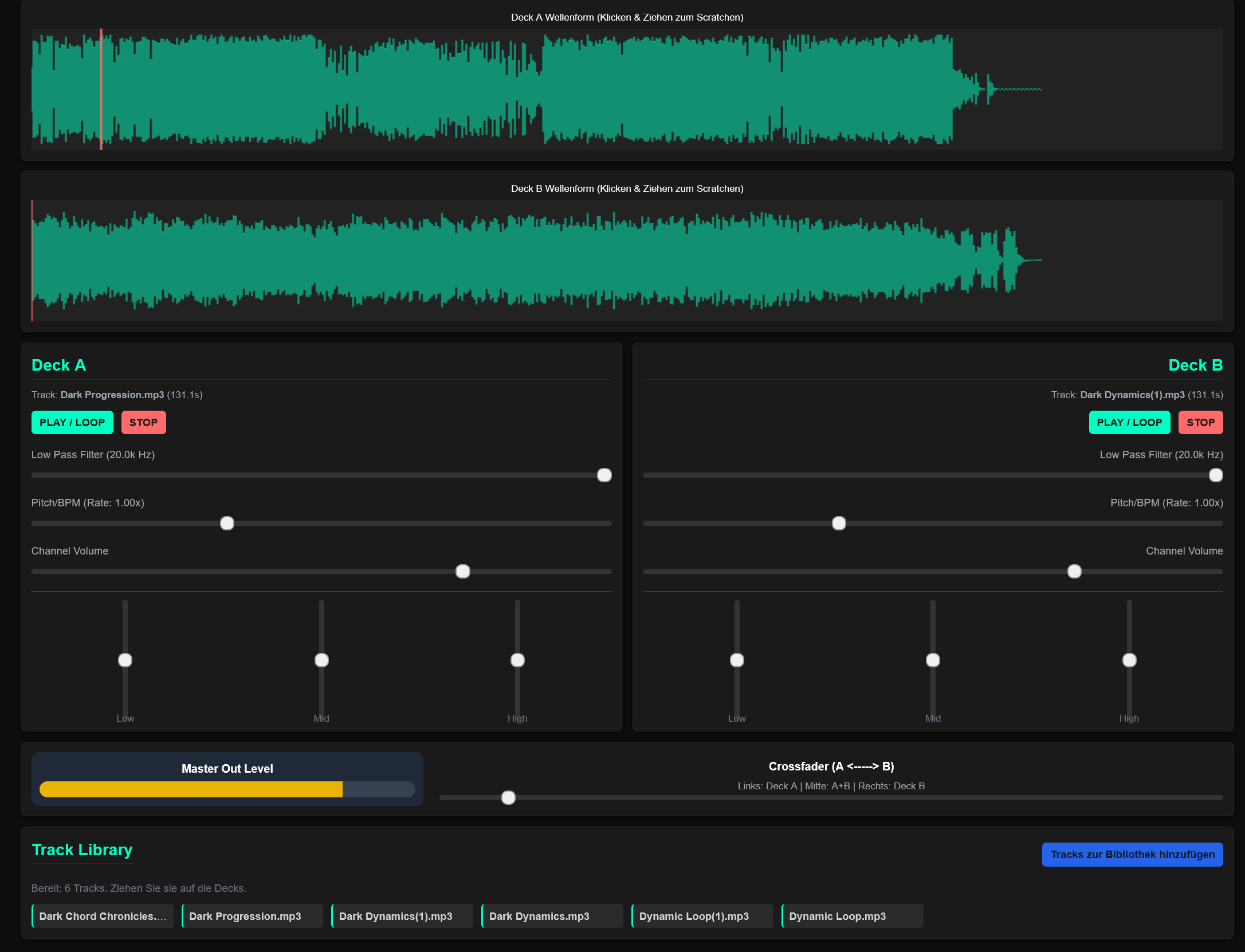The width and height of the screenshot is (1245, 952).
Task: Select Dark Dynamics.mp3 library track
Action: 552,916
